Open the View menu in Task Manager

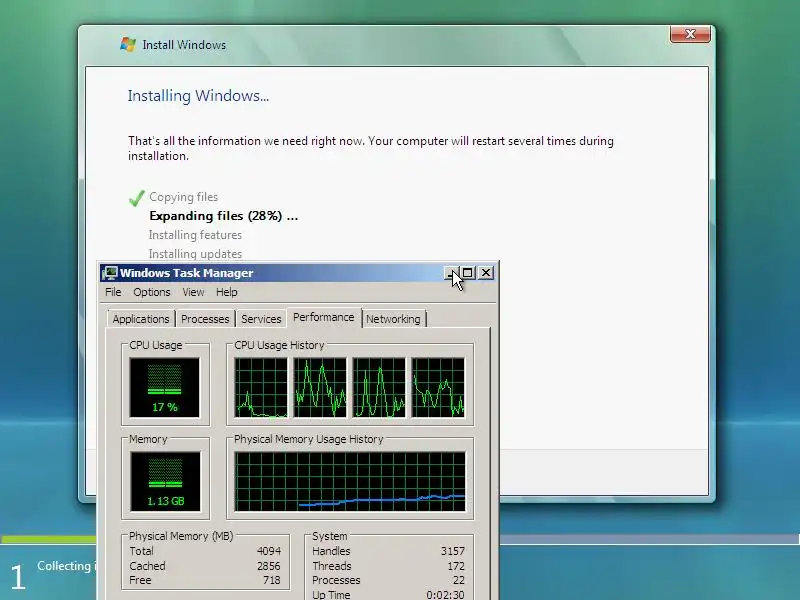(193, 292)
